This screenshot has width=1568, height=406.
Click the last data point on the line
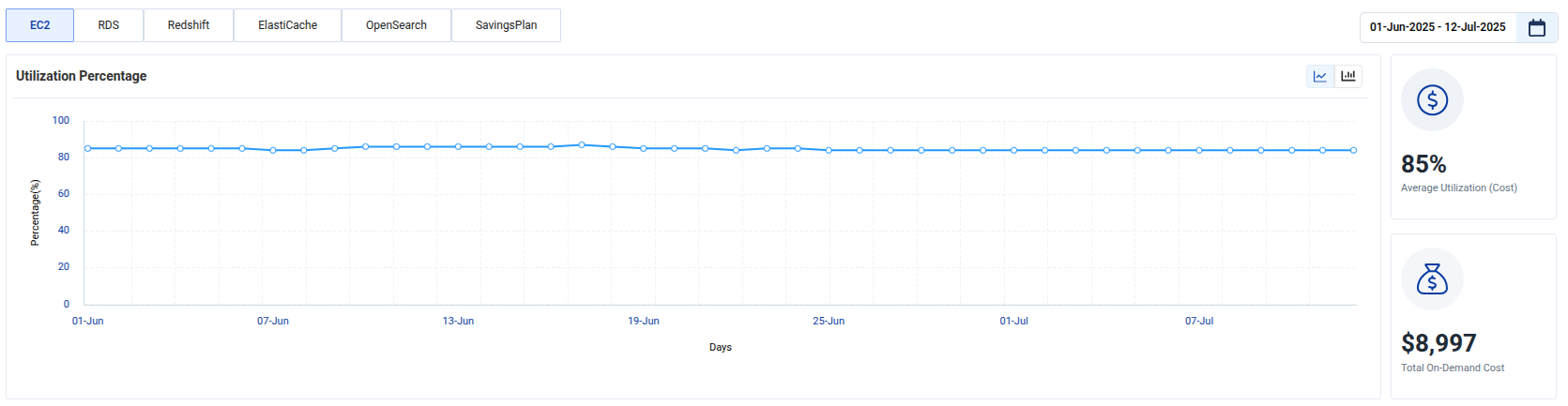(1353, 150)
